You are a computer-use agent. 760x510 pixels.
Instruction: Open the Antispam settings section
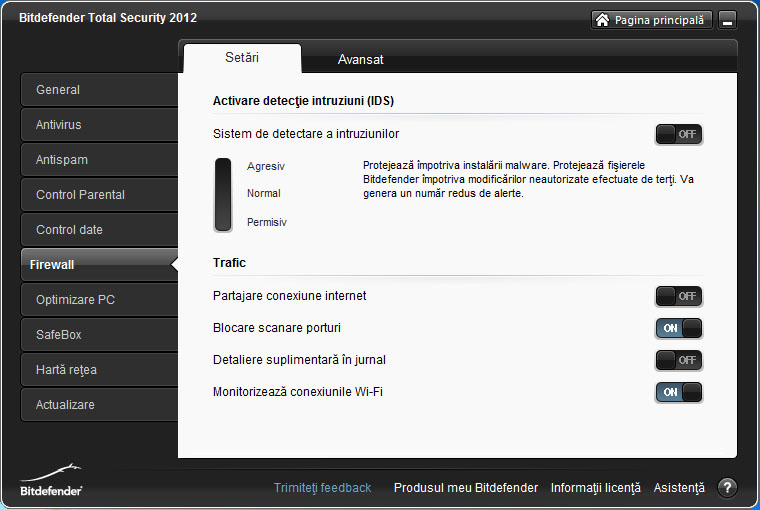98,160
